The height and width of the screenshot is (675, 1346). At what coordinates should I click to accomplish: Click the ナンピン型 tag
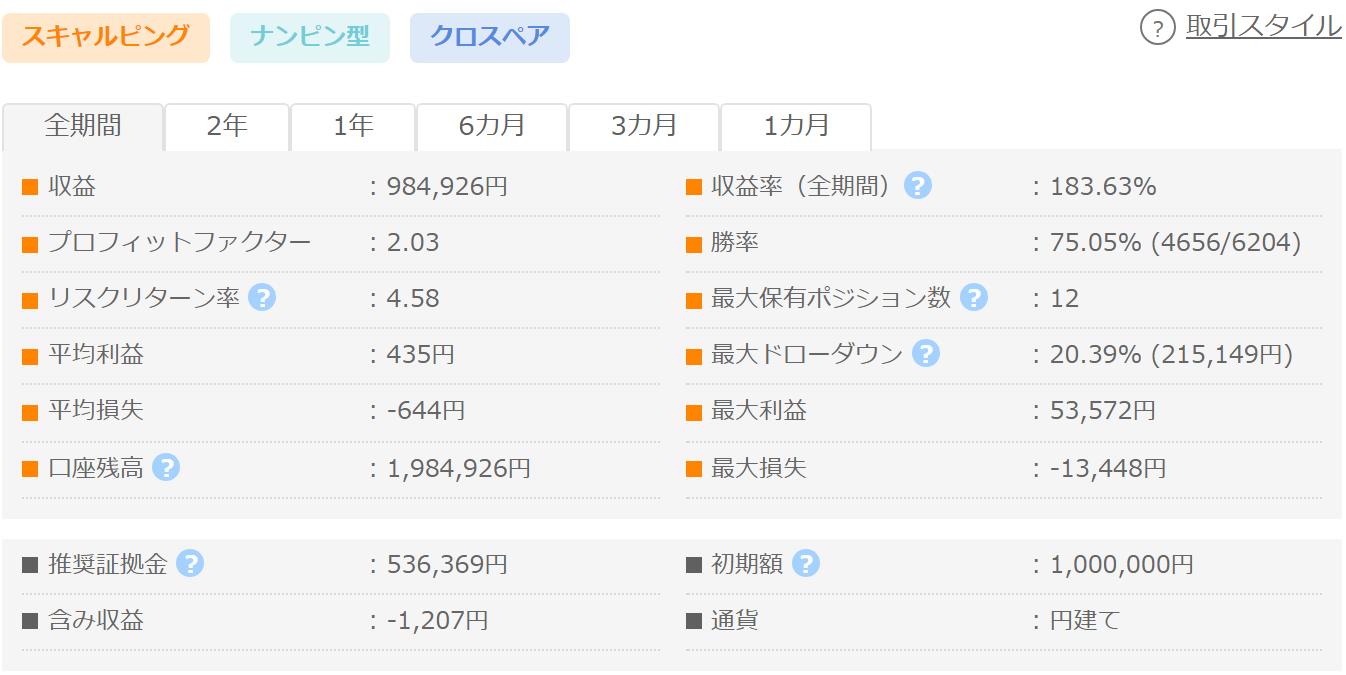click(310, 38)
